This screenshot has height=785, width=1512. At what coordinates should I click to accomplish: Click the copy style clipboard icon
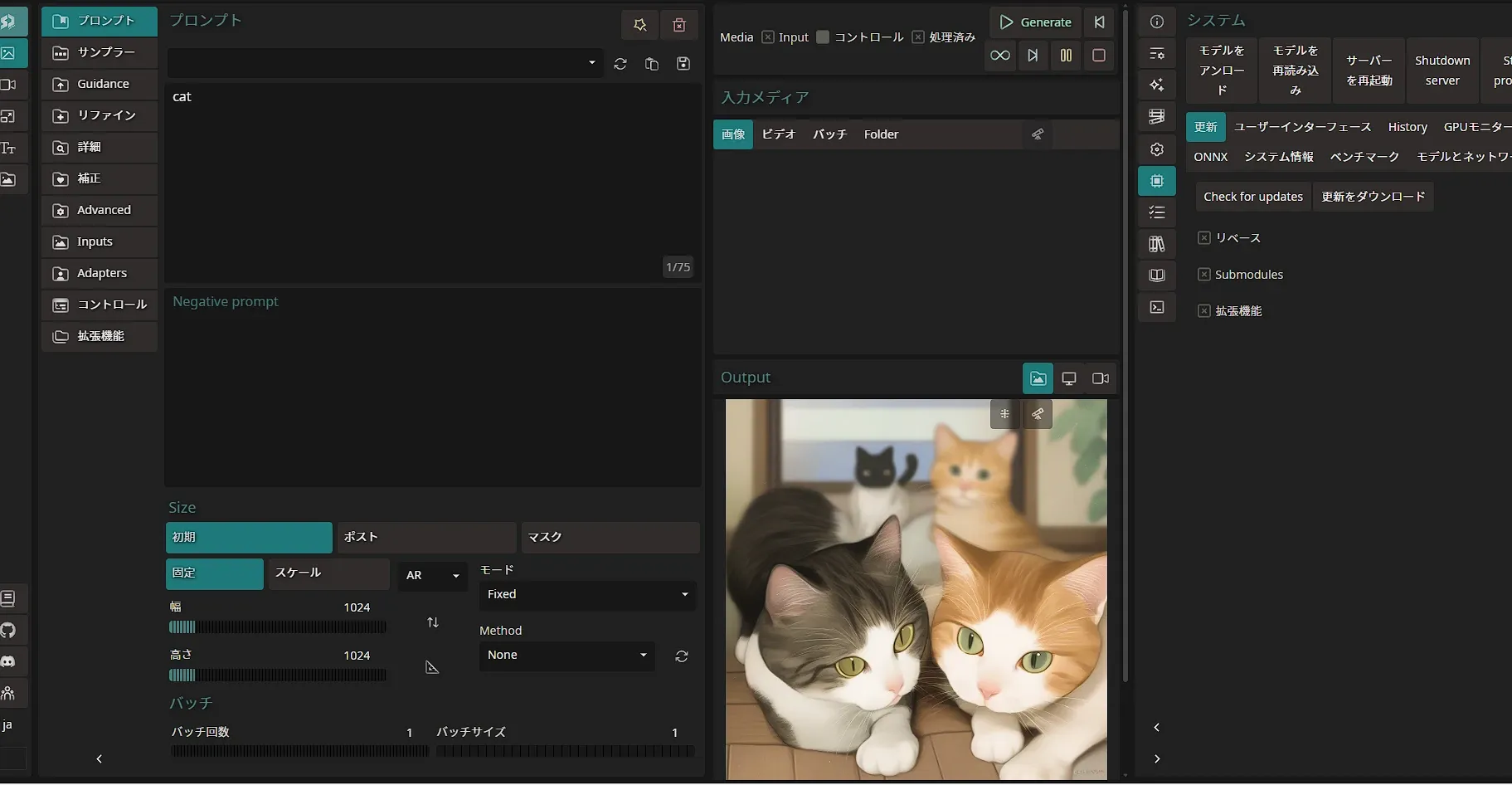click(652, 64)
